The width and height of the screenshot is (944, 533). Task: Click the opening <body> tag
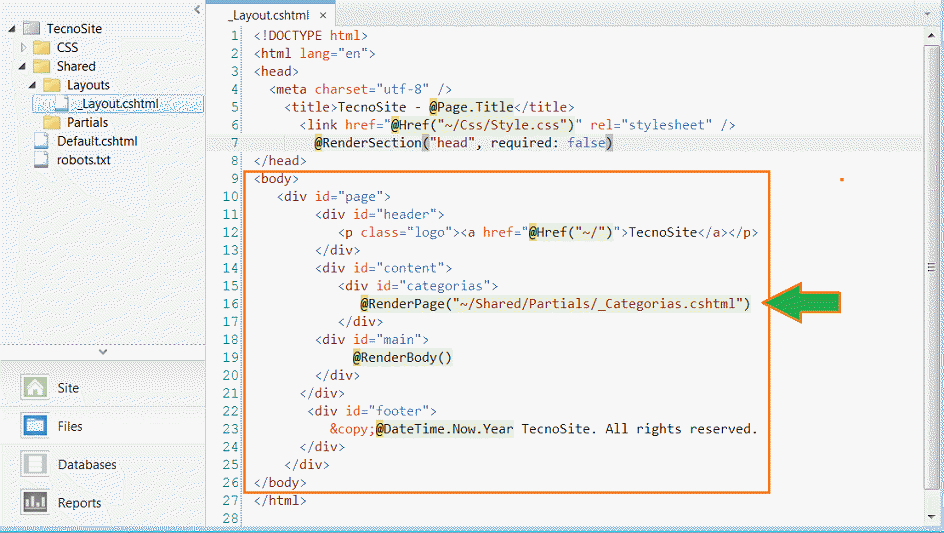(276, 178)
